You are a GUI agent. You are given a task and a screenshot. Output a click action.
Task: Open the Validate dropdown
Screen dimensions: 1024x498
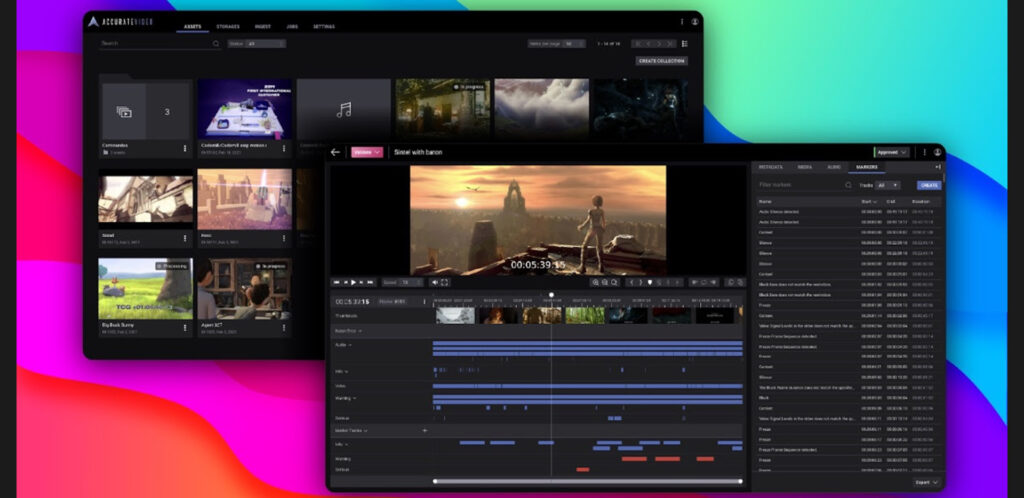tap(367, 152)
